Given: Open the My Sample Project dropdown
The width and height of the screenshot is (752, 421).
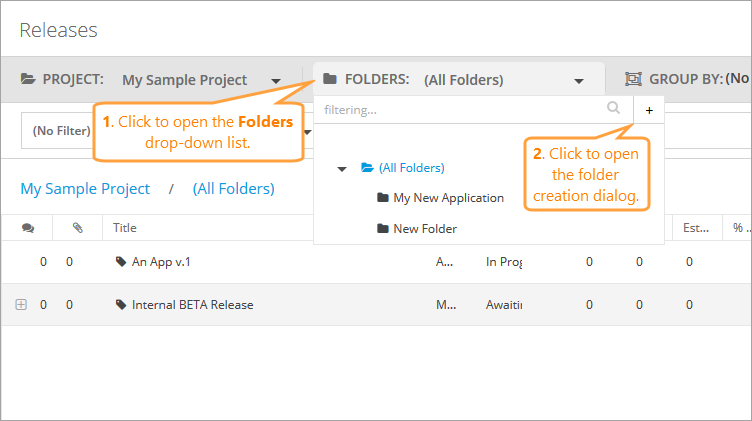Looking at the screenshot, I should (x=200, y=80).
